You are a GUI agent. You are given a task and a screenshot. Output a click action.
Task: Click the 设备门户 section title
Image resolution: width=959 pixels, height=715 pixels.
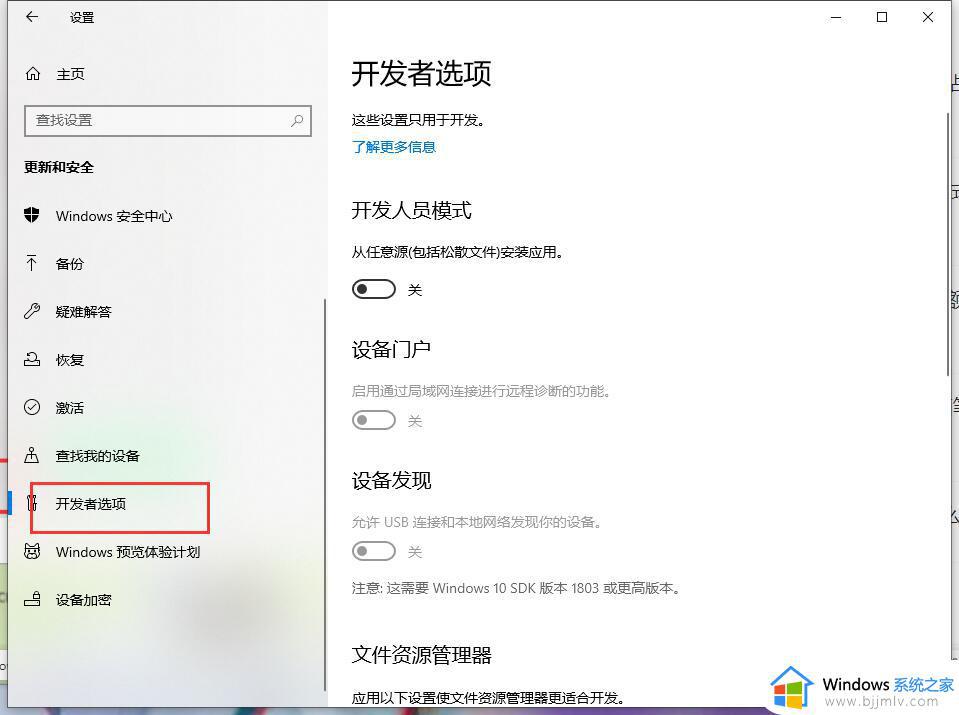391,350
